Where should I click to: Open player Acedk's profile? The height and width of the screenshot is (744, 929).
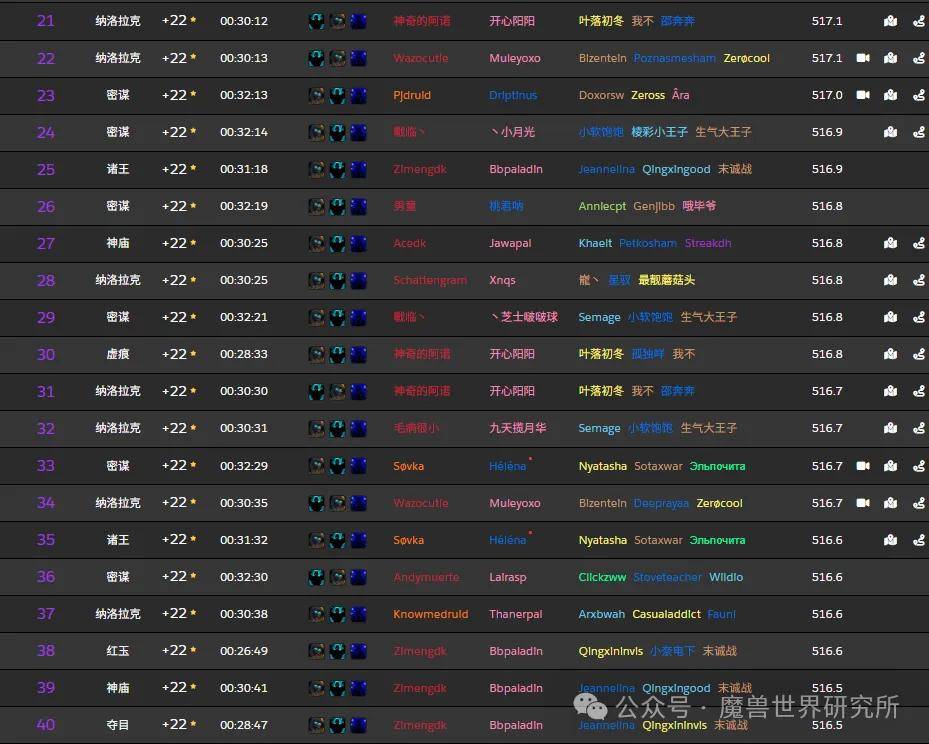409,243
